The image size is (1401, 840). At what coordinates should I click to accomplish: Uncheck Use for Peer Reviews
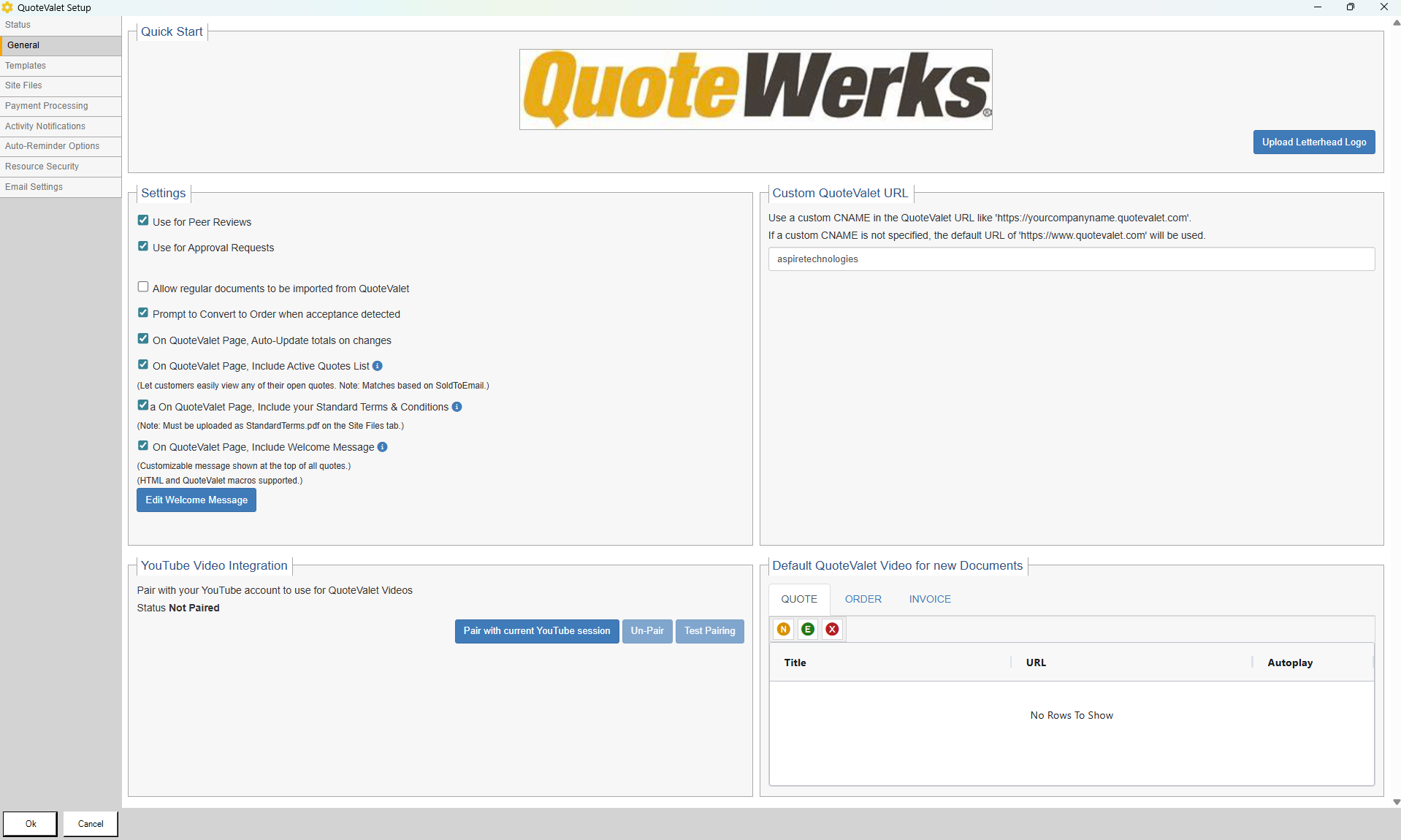[143, 221]
